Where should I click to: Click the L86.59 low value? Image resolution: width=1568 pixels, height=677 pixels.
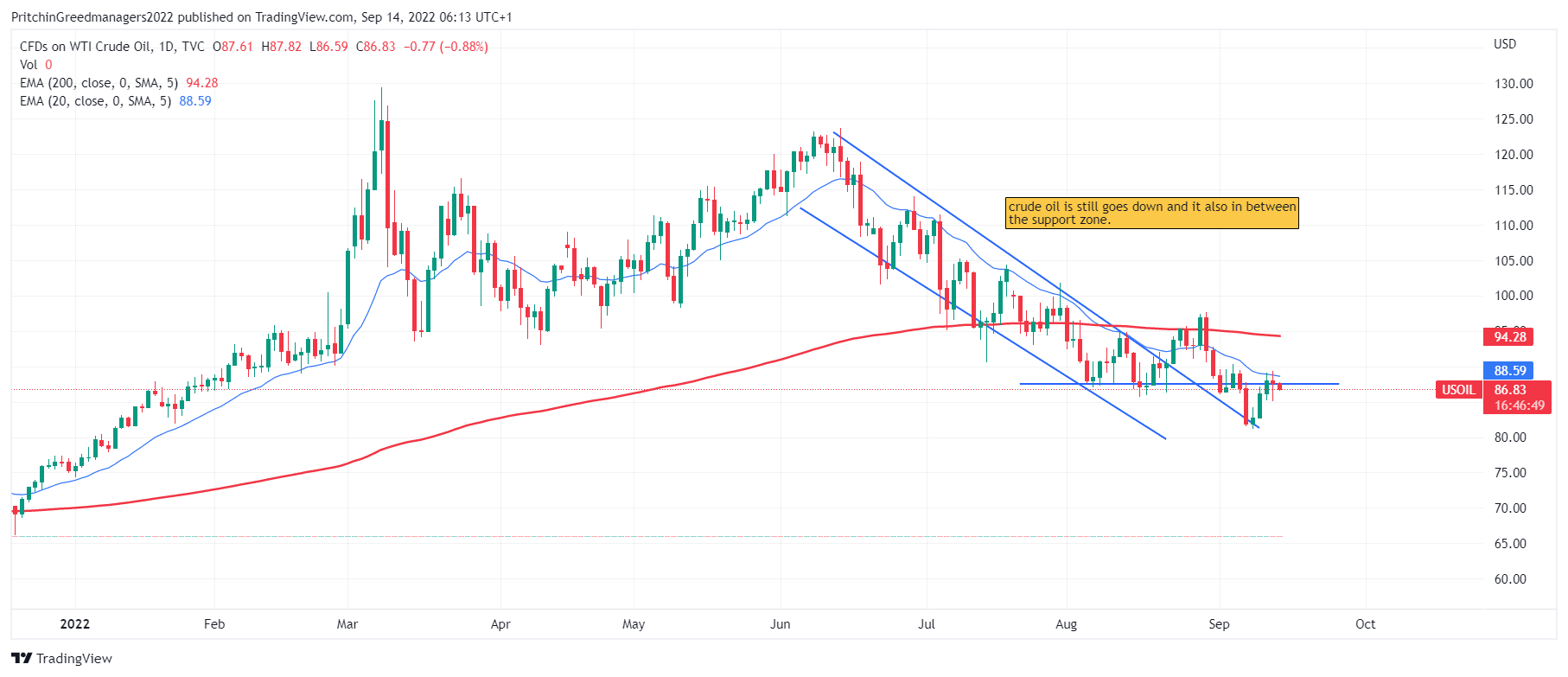[x=329, y=47]
